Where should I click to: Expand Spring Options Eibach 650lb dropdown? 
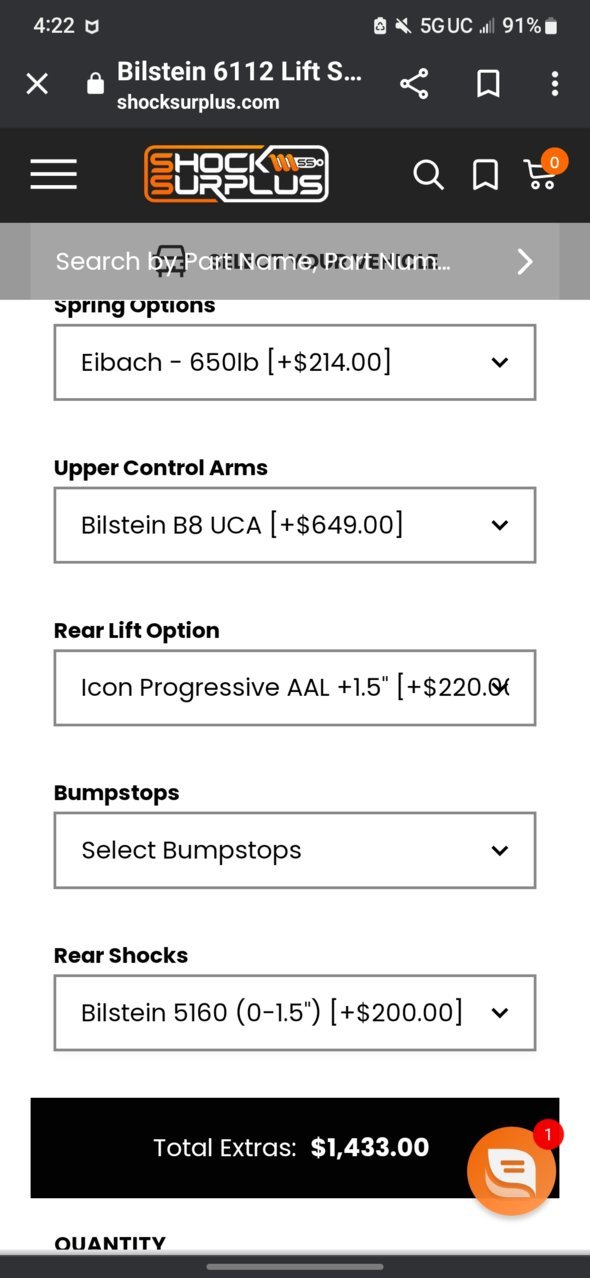point(295,362)
